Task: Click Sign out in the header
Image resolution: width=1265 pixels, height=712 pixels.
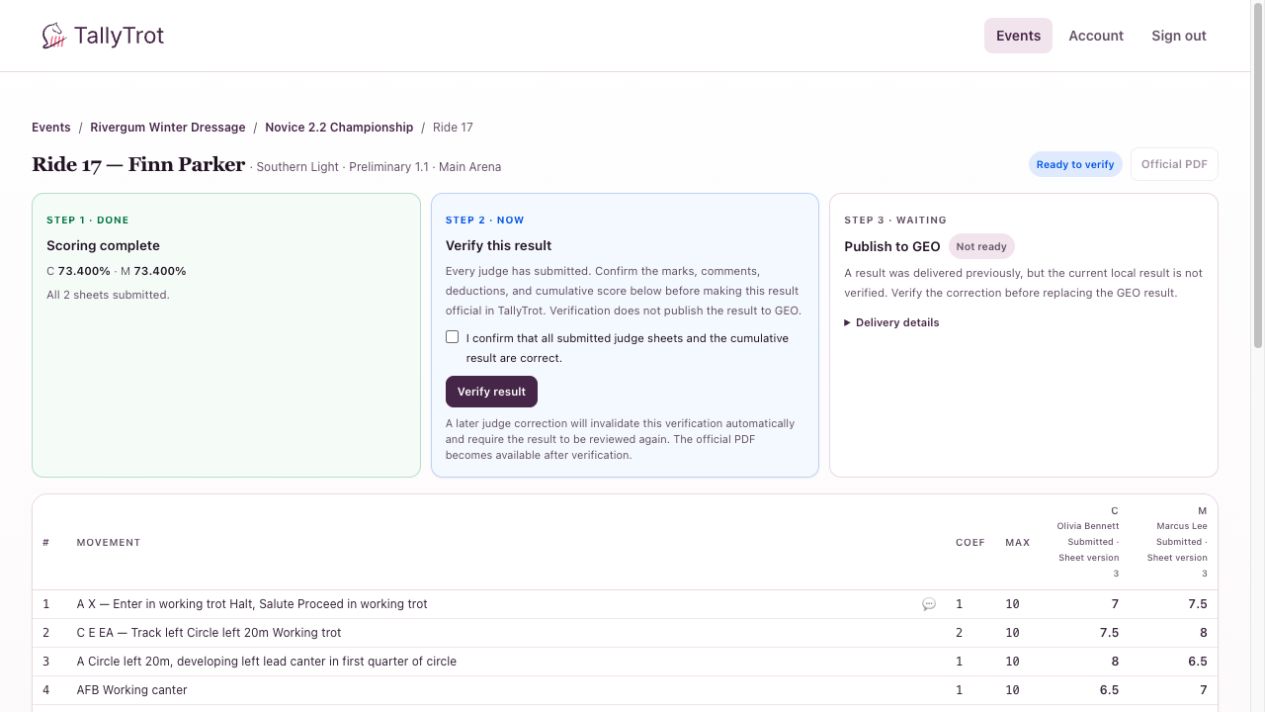Action: point(1178,36)
